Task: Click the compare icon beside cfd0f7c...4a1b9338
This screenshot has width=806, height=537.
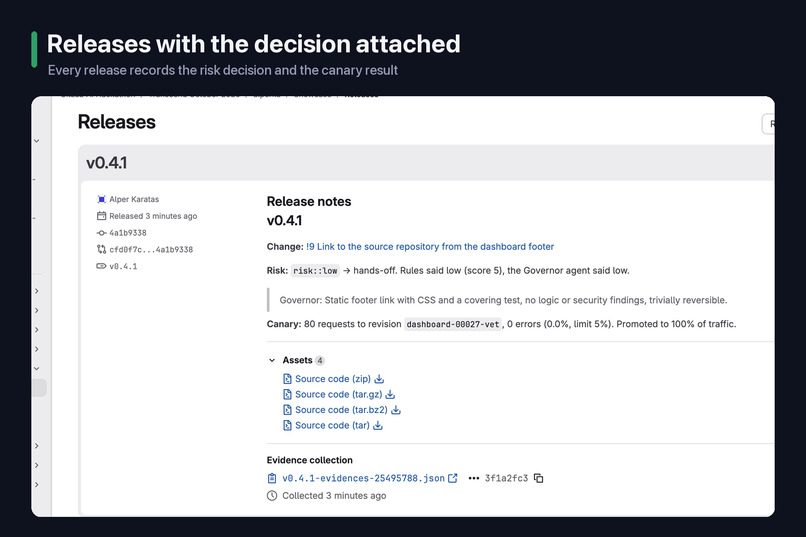Action: coord(101,250)
